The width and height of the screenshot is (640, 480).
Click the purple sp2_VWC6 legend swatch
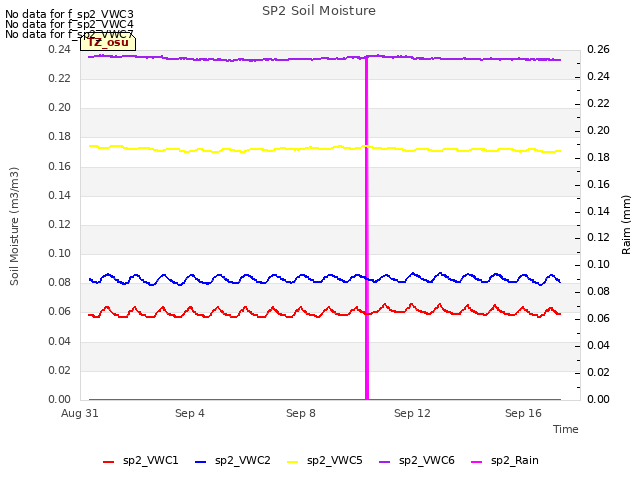(x=384, y=462)
